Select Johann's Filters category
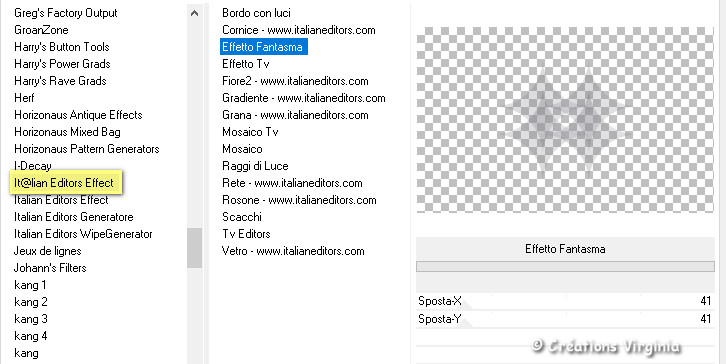Viewport: 726px width, 364px height. point(50,268)
